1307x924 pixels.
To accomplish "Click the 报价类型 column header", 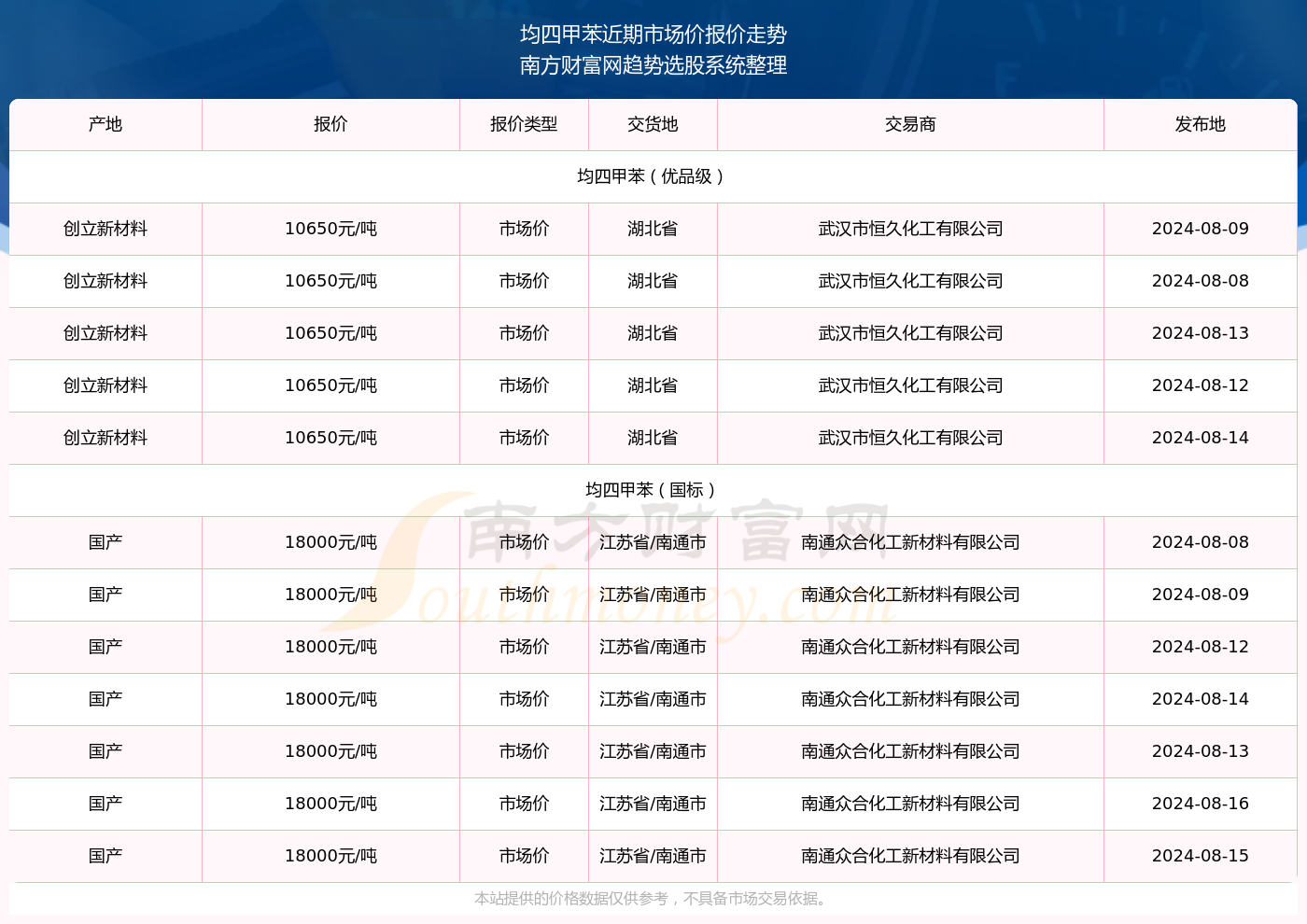I will 524,124.
